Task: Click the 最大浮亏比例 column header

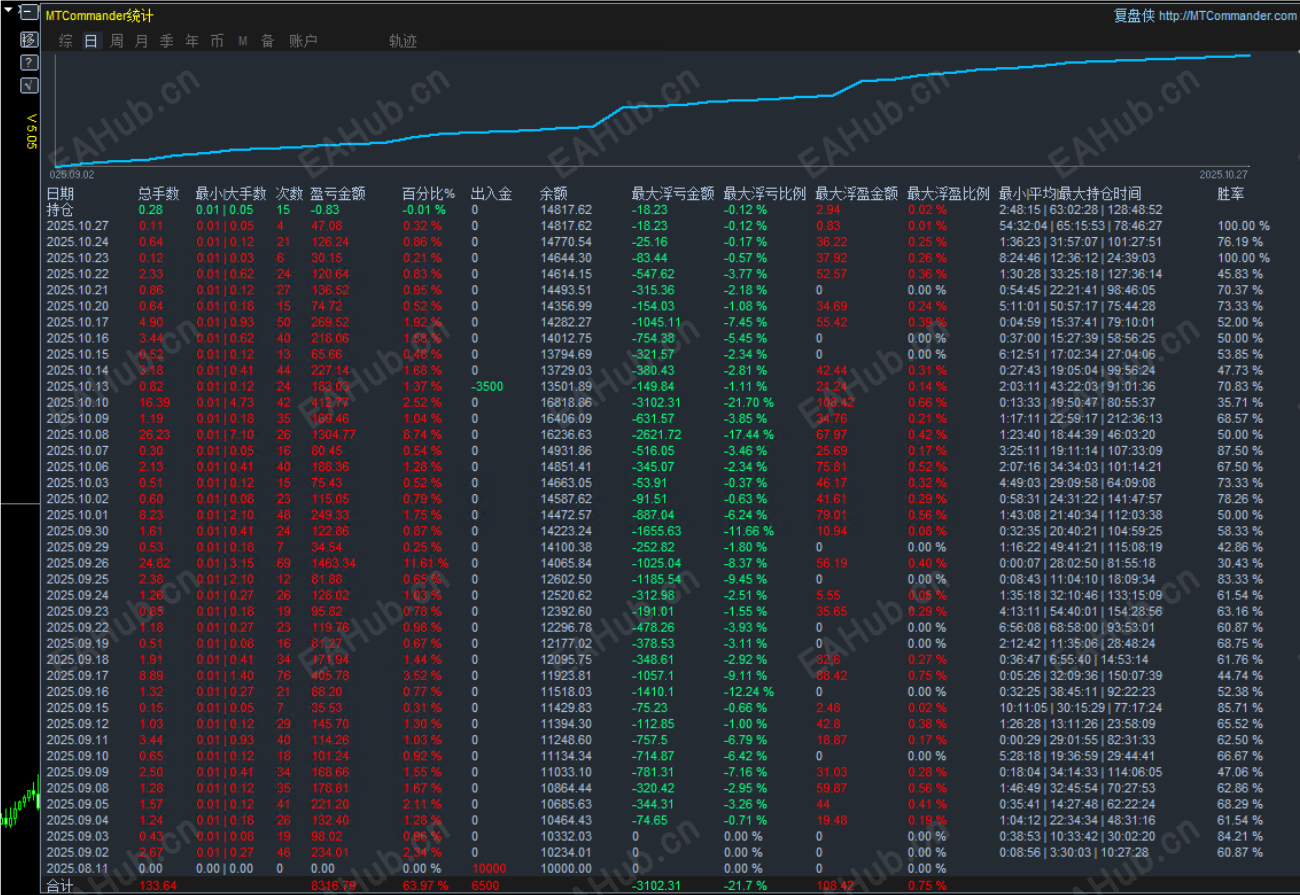Action: point(765,194)
